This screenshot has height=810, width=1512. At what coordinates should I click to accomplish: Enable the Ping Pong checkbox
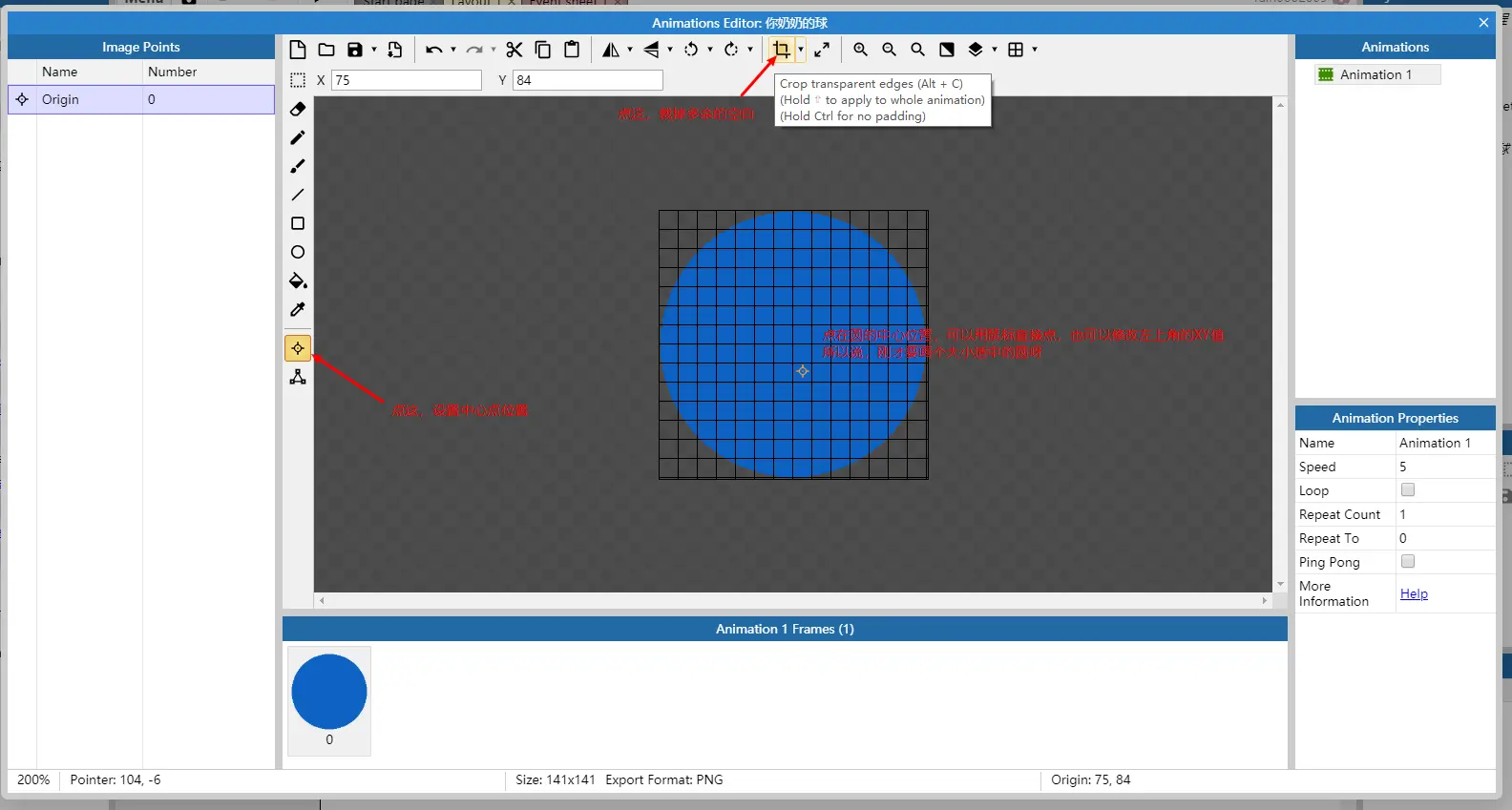(x=1408, y=562)
